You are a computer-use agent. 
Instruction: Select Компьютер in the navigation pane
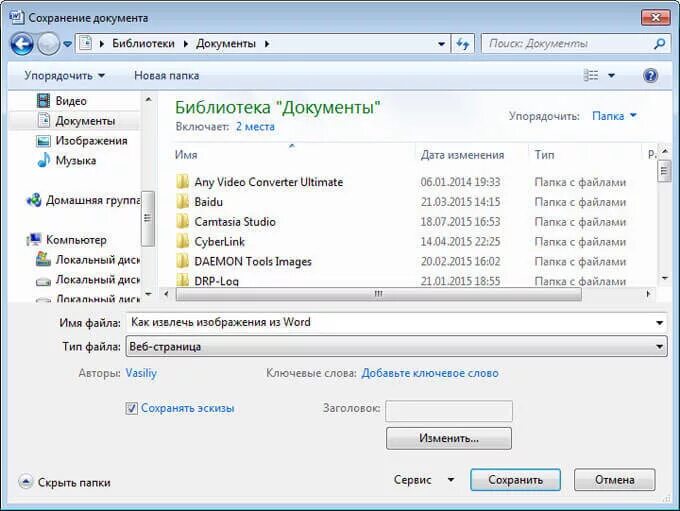(76, 240)
